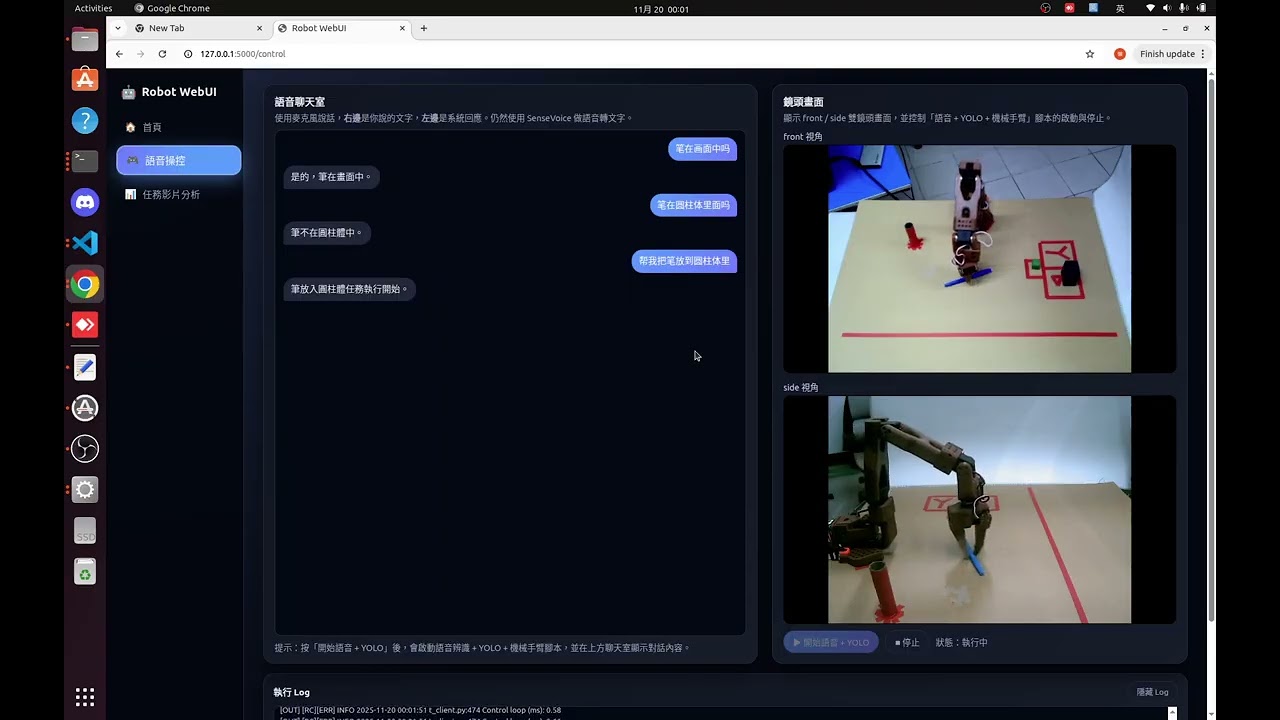Click the page vertical scrollbar
This screenshot has height=720, width=1280.
(1212, 350)
